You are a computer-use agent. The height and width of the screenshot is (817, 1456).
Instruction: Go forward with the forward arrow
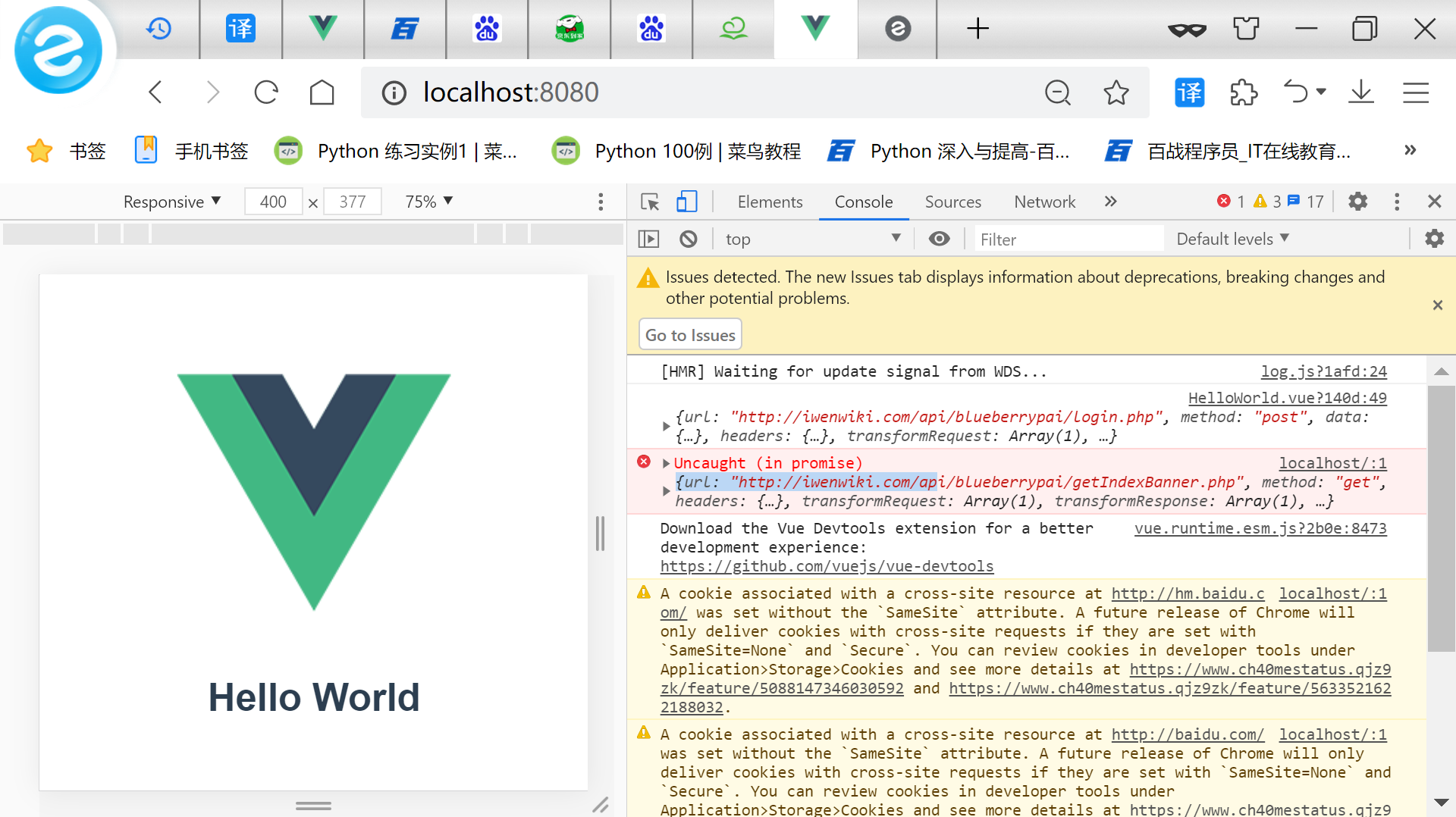213,92
